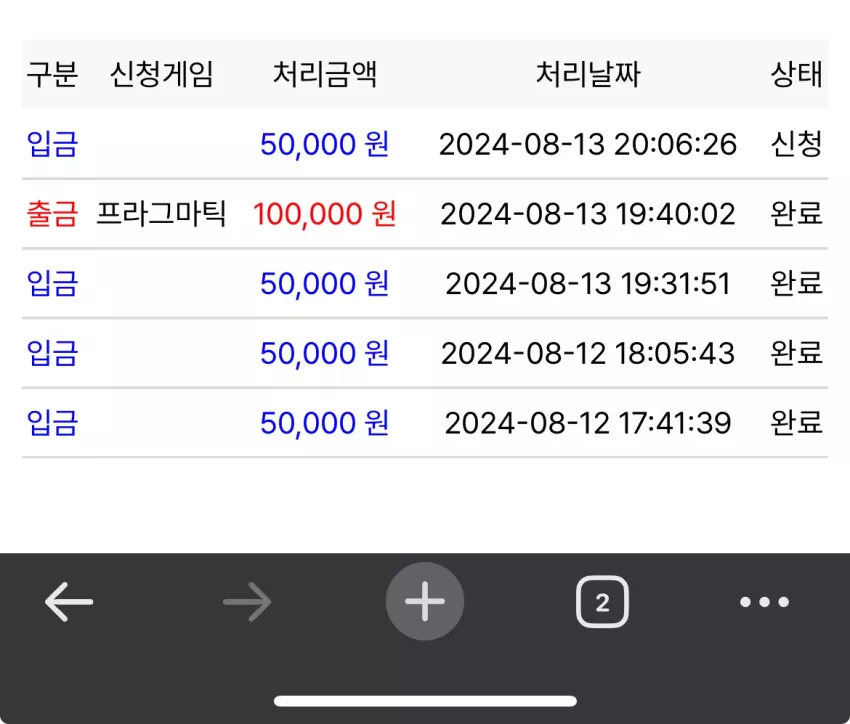Click the 프라그마틱 game name

click(x=162, y=214)
